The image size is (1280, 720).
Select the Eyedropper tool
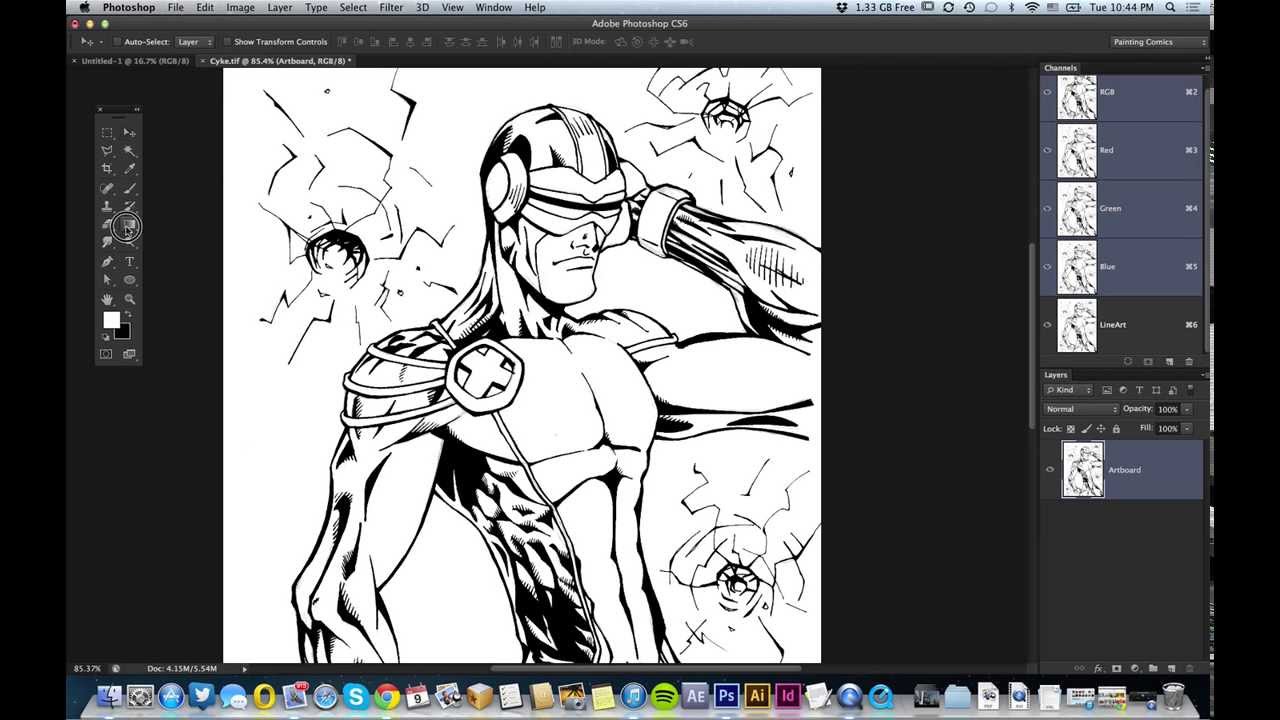129,169
